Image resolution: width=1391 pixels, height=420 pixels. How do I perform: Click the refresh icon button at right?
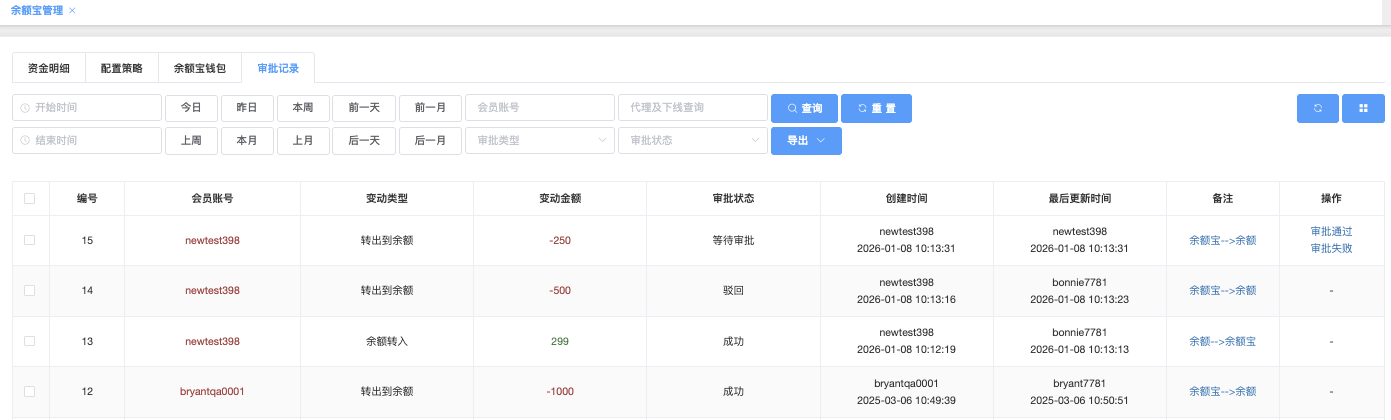[1317, 108]
